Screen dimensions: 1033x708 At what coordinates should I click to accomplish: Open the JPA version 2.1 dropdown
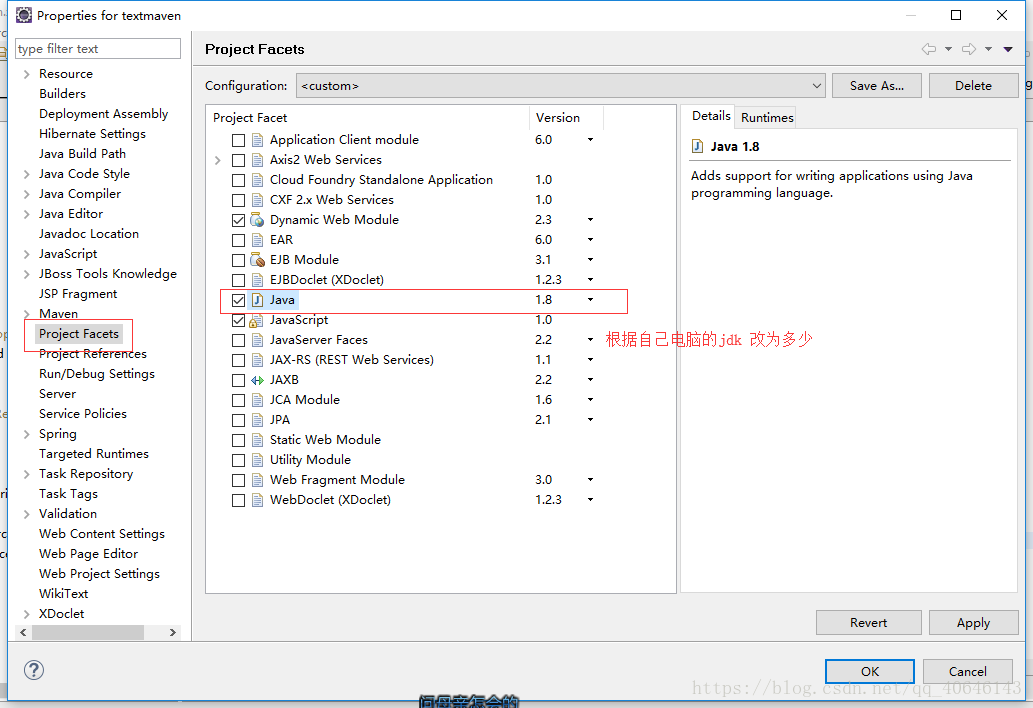tap(590, 420)
